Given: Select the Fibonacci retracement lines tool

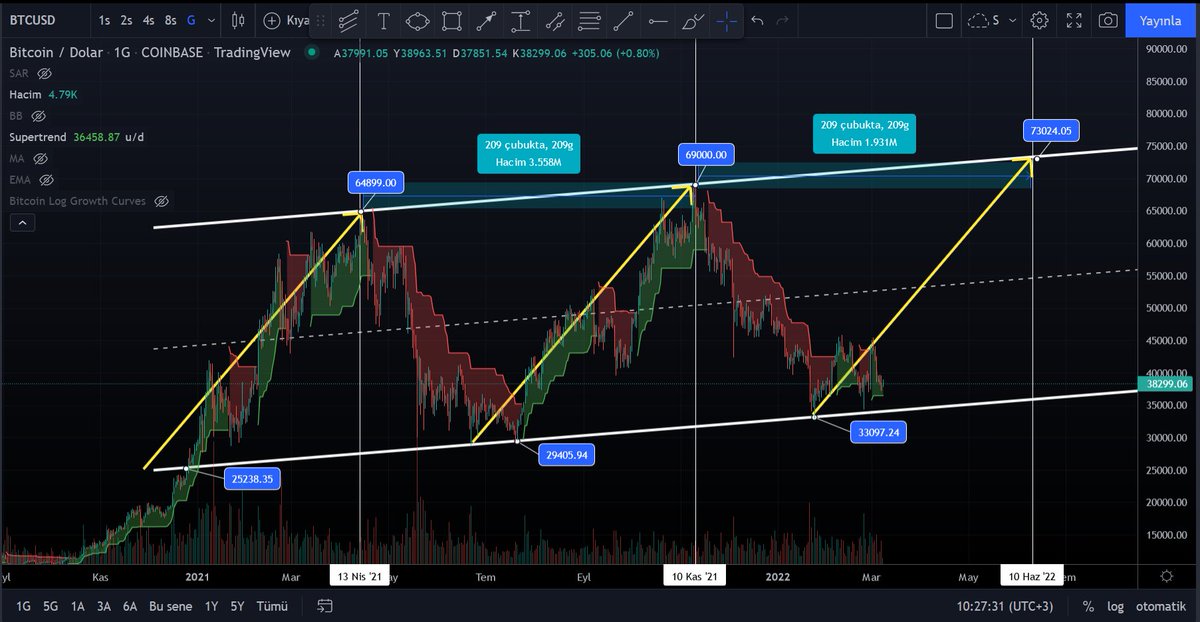Looking at the screenshot, I should (x=589, y=20).
